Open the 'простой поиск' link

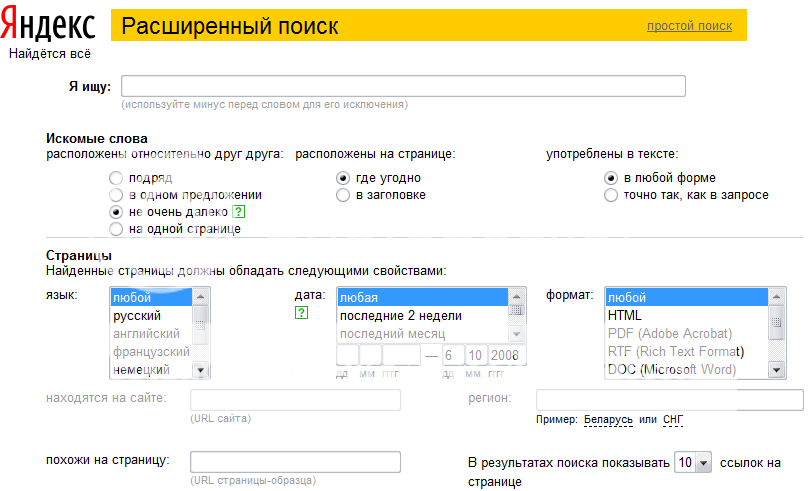(x=689, y=26)
